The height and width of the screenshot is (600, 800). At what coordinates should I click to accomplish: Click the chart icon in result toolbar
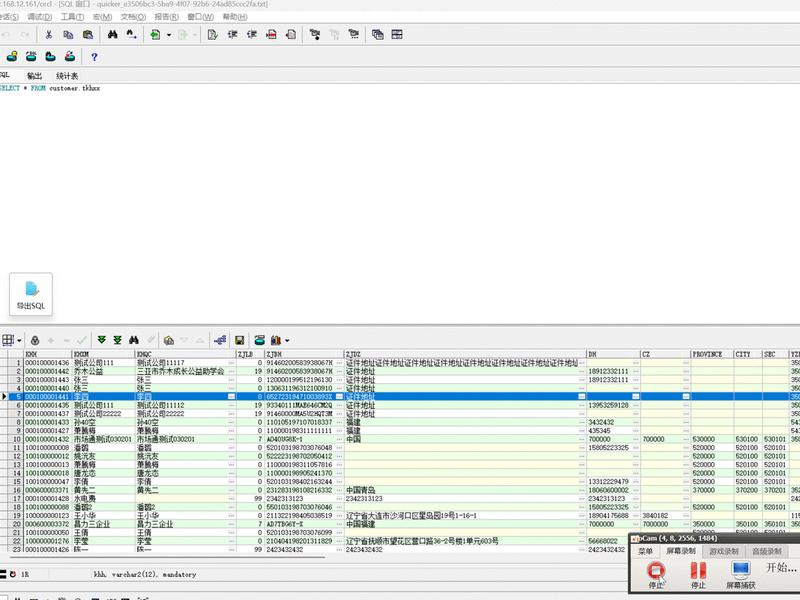tap(276, 340)
